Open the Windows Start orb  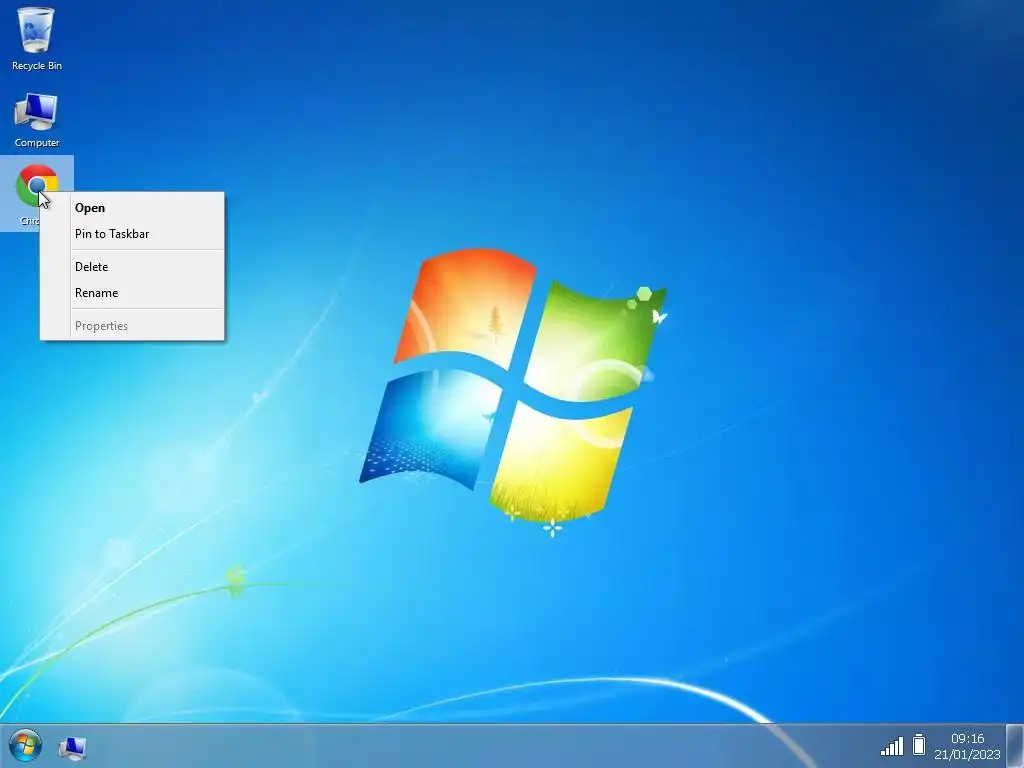tap(25, 746)
